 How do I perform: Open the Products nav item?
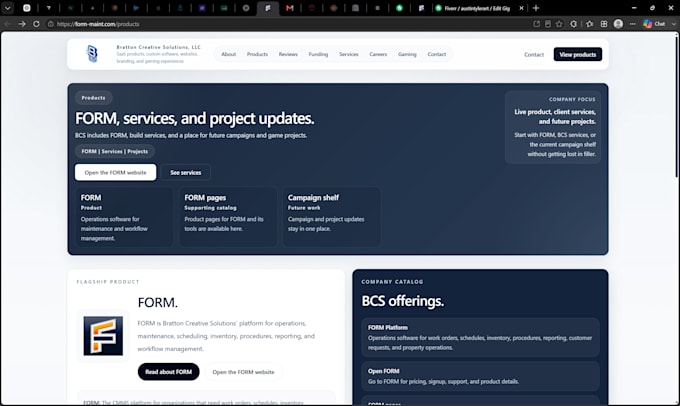pos(257,54)
